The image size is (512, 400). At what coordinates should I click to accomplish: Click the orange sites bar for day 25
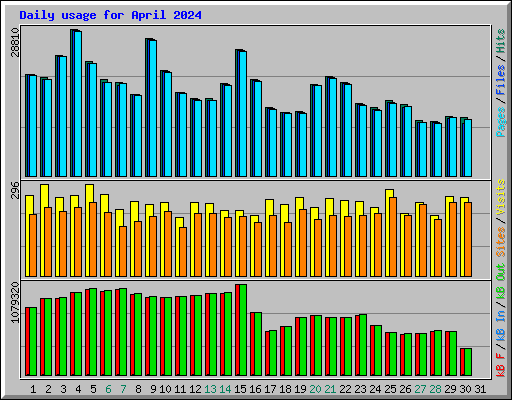[x=393, y=237]
